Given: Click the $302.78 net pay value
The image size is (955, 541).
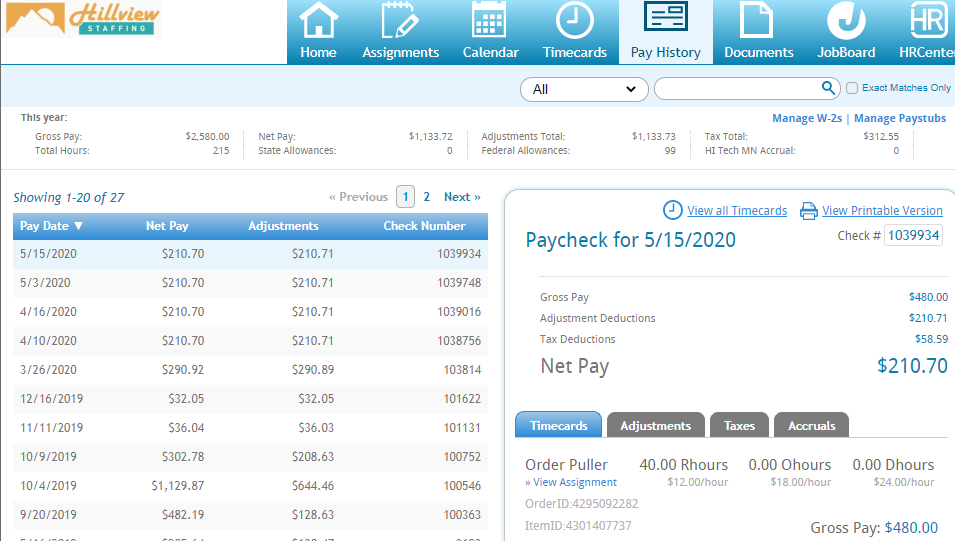Looking at the screenshot, I should (x=183, y=457).
